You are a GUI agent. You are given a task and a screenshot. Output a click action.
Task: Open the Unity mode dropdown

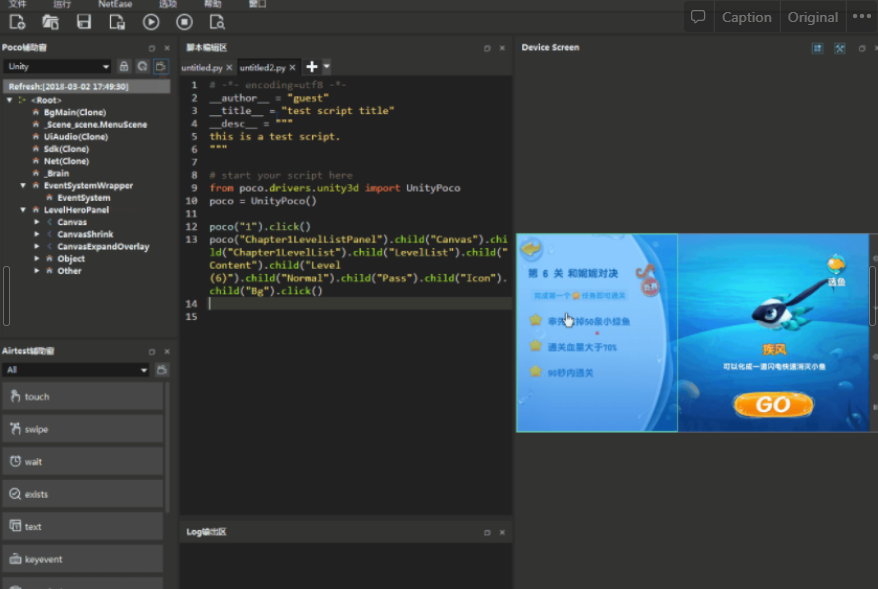[x=58, y=66]
